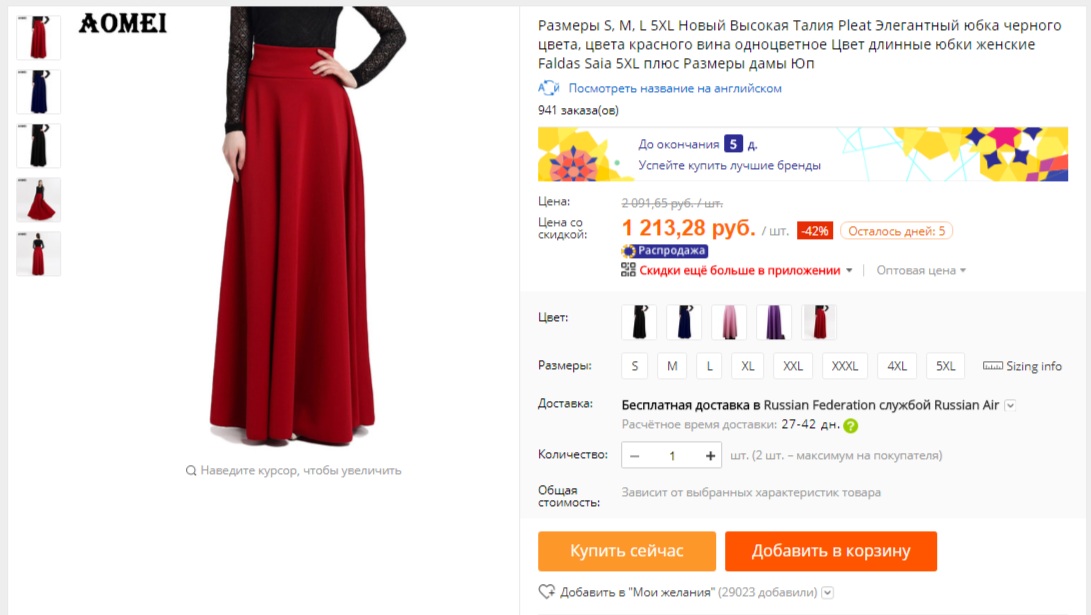Click the green delivery time help icon
Image resolution: width=1091 pixels, height=615 pixels.
tap(851, 425)
